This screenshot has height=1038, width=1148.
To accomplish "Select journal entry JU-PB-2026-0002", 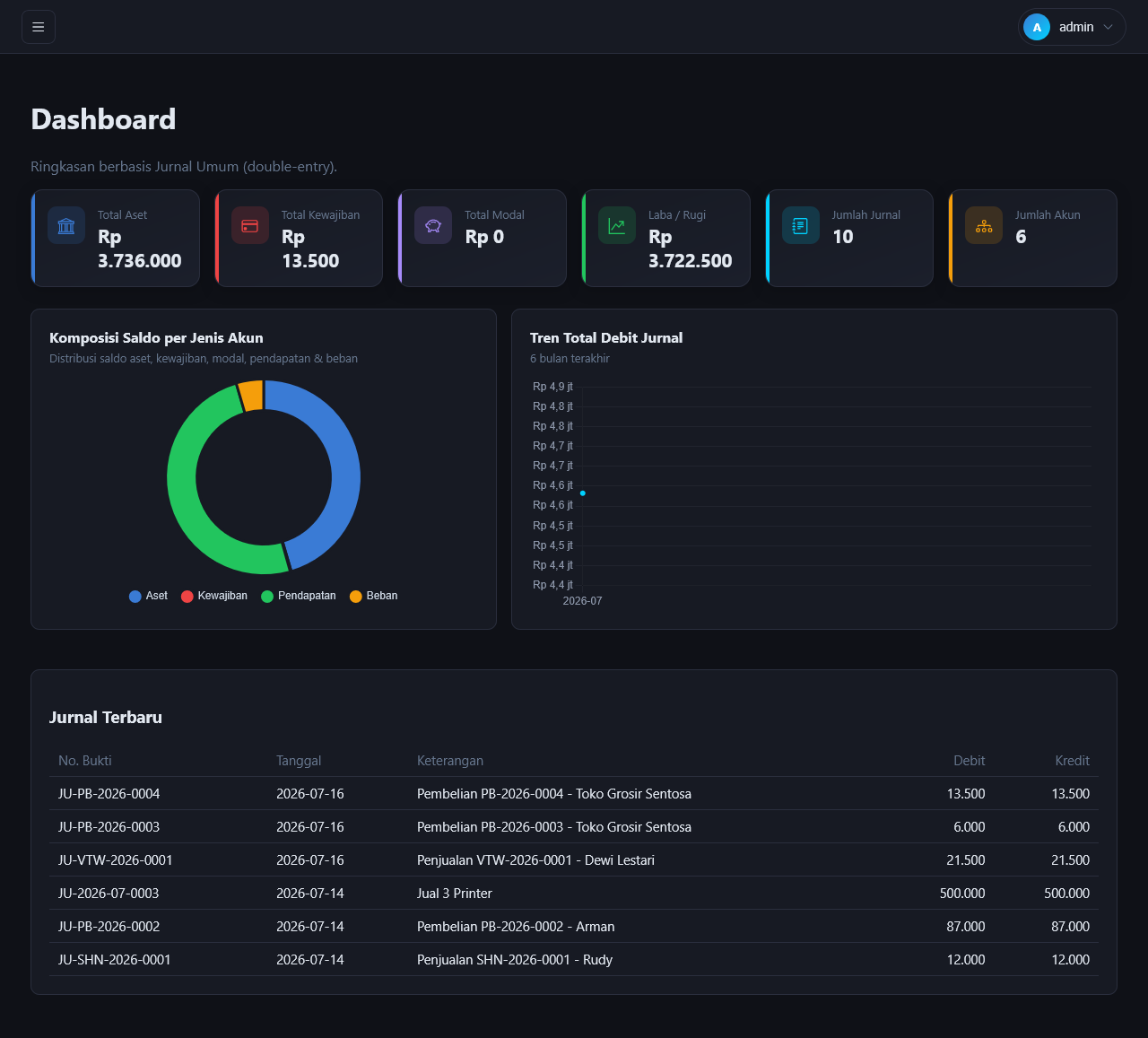I will 574,927.
